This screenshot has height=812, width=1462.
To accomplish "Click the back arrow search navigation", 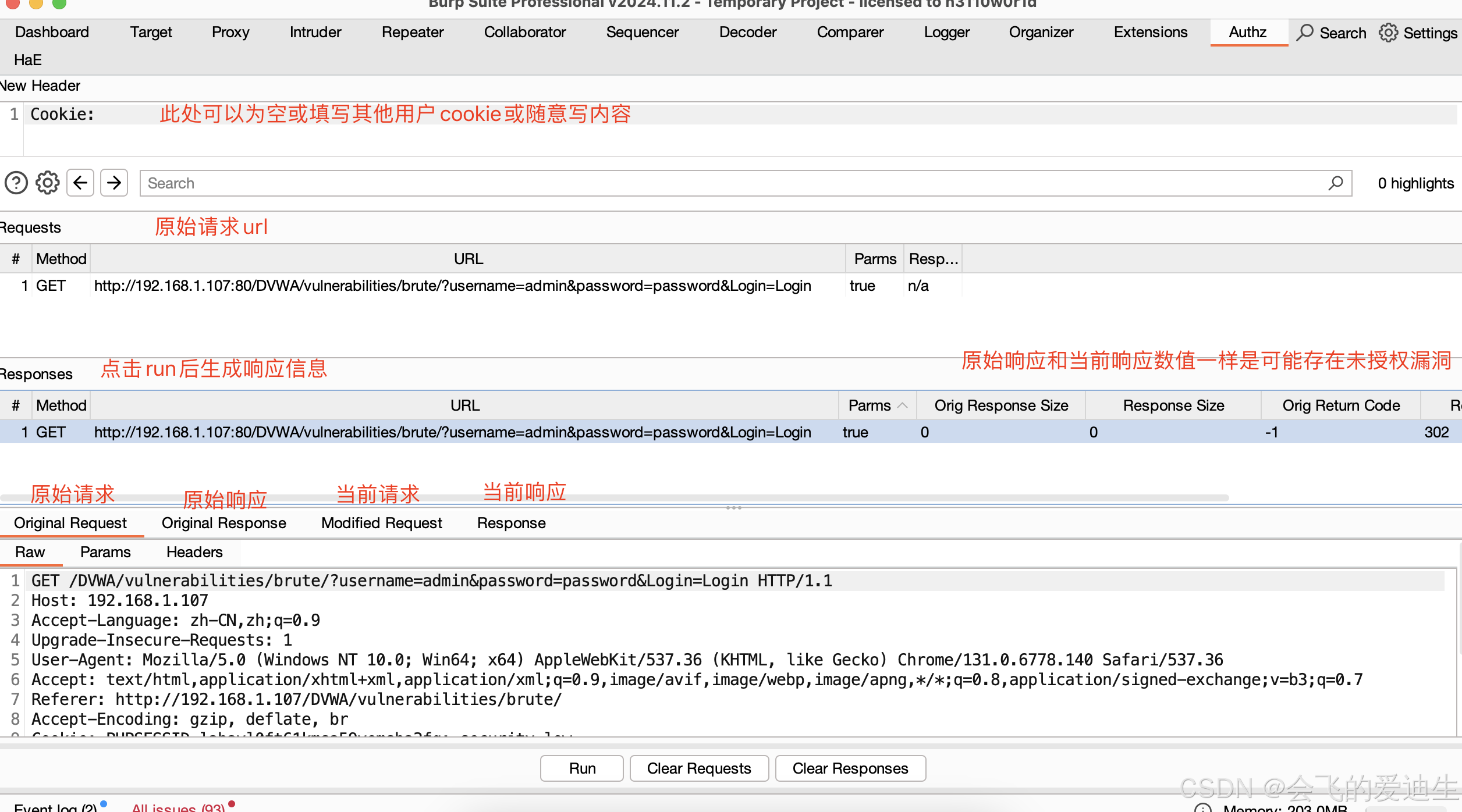I will [80, 183].
